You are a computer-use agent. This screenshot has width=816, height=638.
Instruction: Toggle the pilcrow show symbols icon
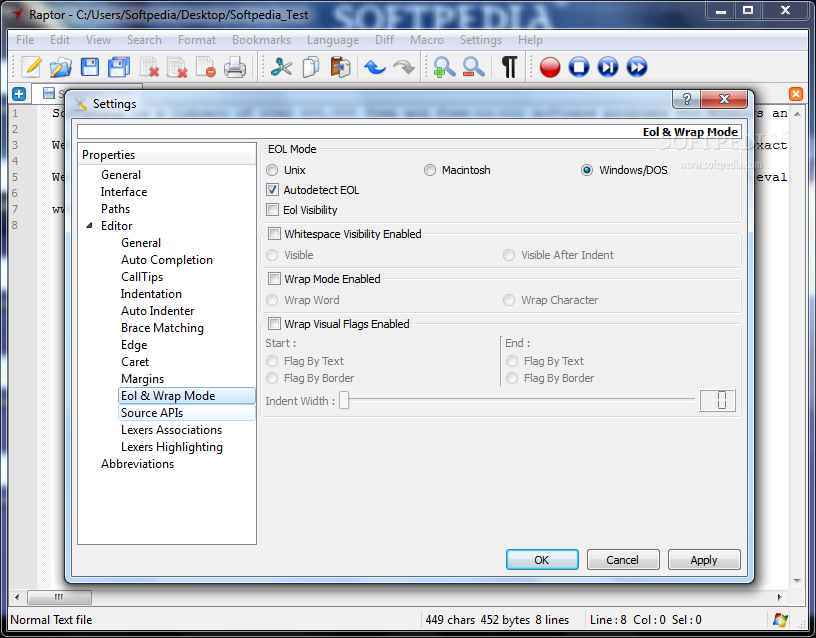point(509,67)
